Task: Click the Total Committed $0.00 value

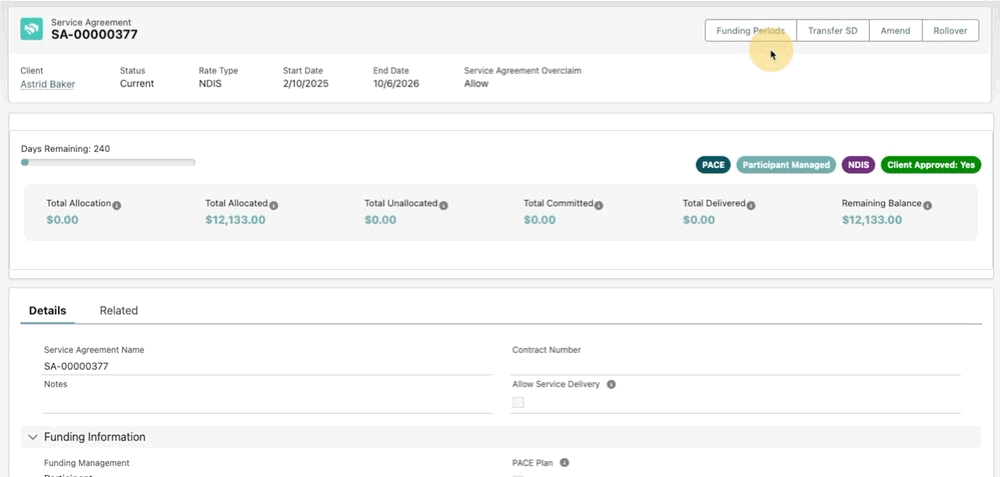Action: point(540,220)
